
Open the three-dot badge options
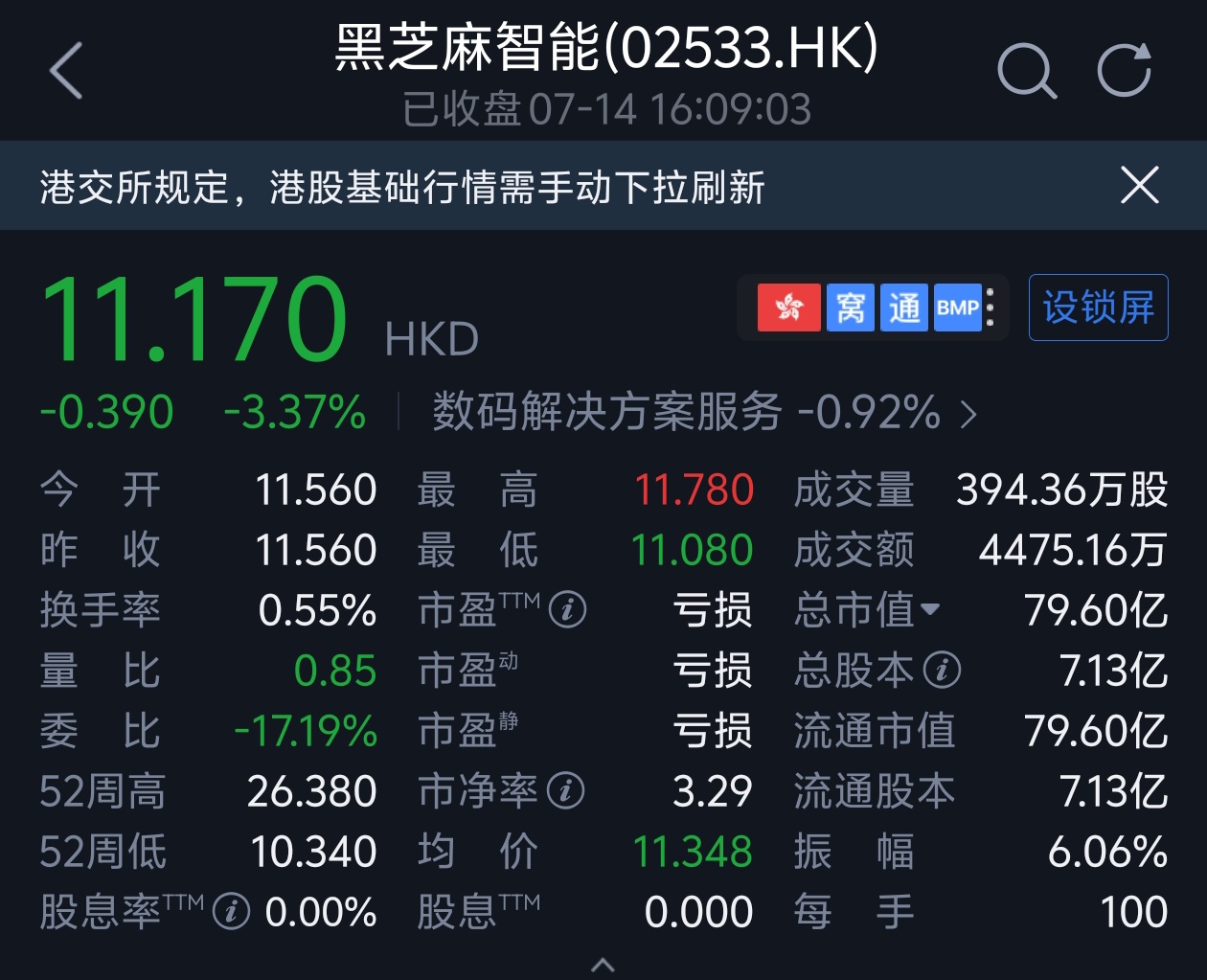[991, 308]
